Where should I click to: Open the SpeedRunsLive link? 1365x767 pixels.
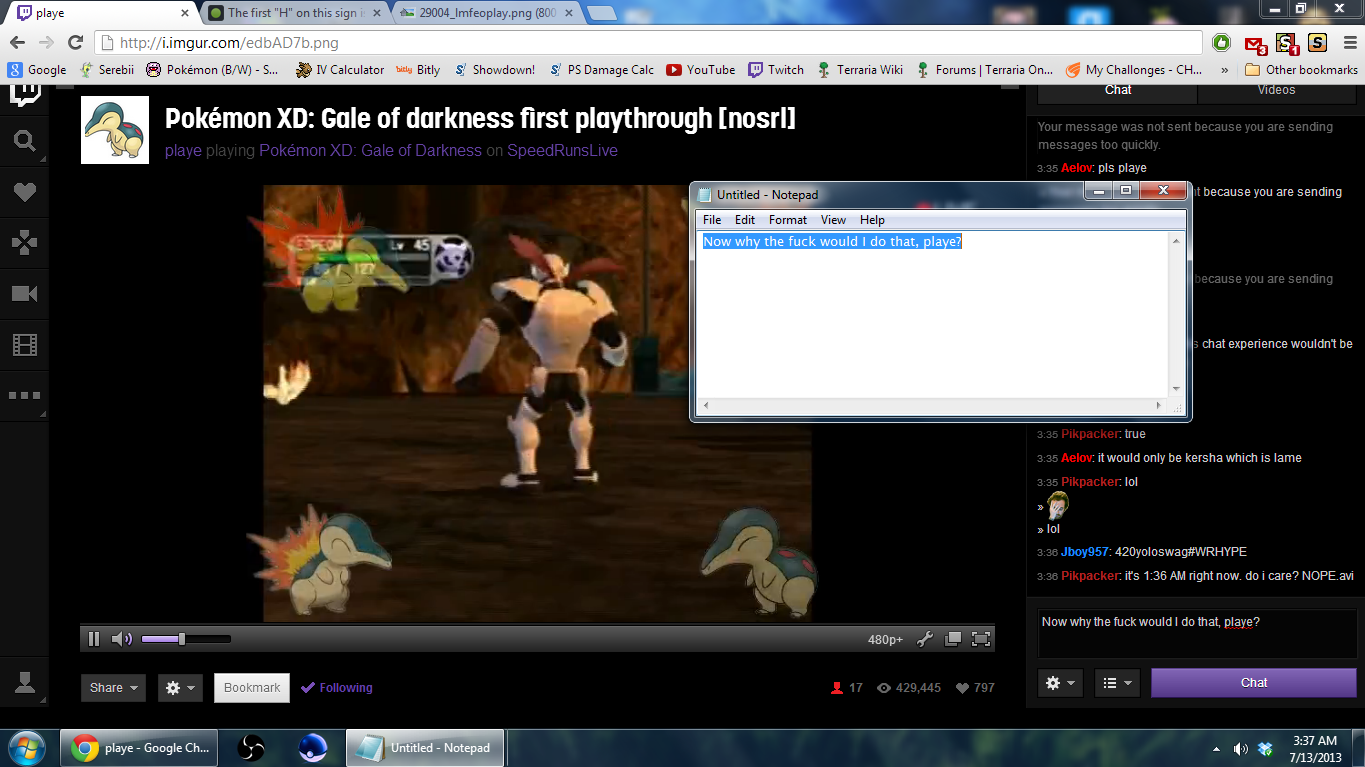pyautogui.click(x=562, y=151)
